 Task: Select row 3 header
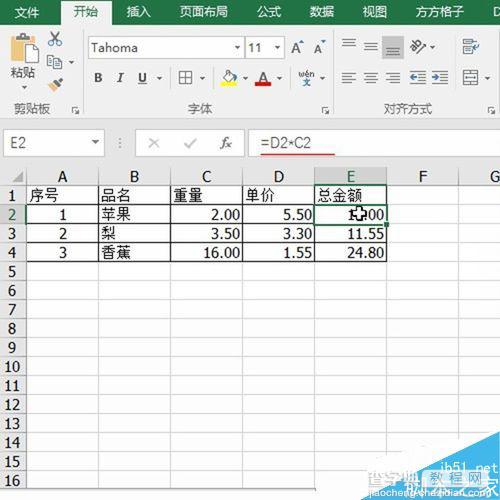point(13,233)
